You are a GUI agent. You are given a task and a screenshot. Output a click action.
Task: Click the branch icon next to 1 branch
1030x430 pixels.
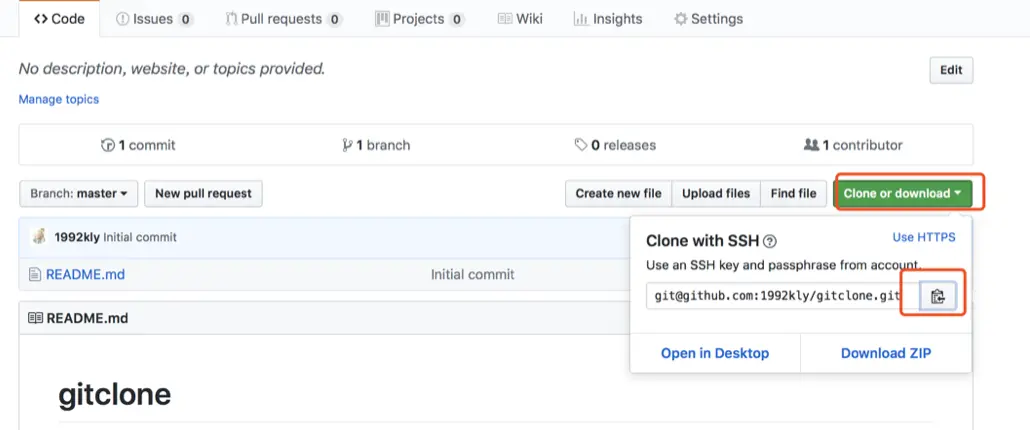[x=347, y=145]
